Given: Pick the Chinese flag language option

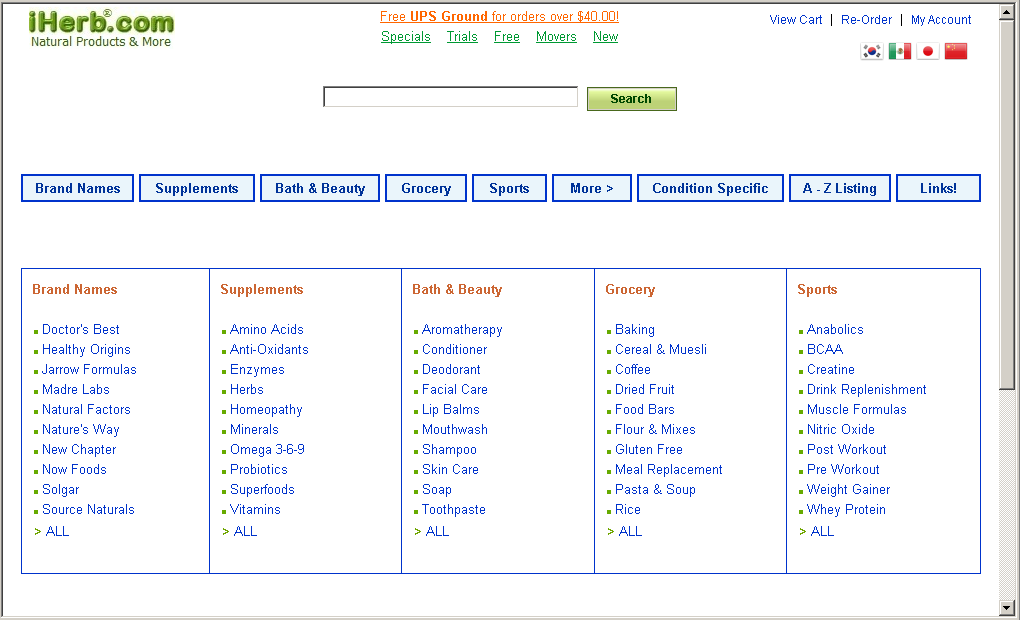Looking at the screenshot, I should tap(956, 51).
